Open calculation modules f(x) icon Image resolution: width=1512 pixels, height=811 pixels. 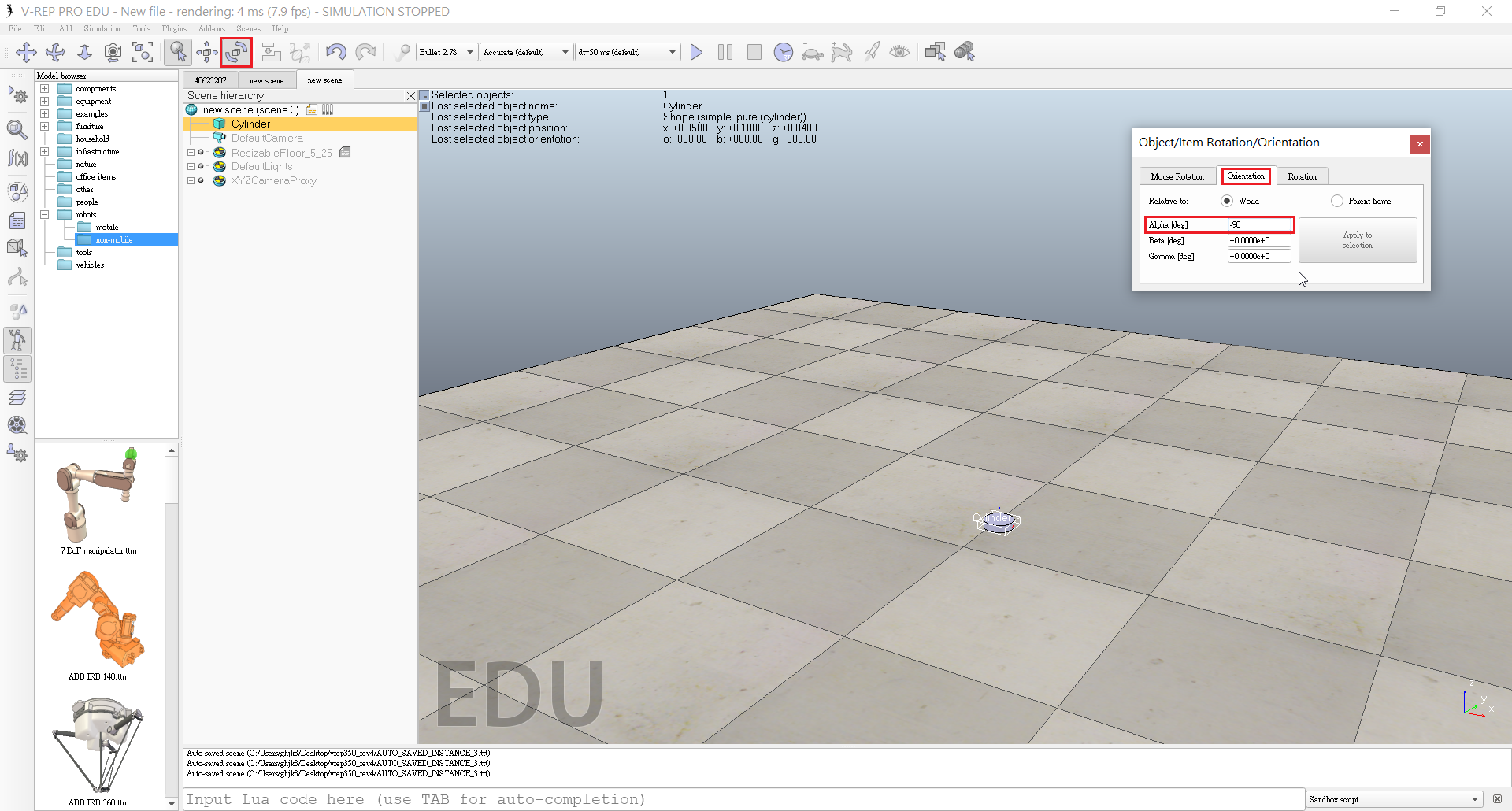17,158
